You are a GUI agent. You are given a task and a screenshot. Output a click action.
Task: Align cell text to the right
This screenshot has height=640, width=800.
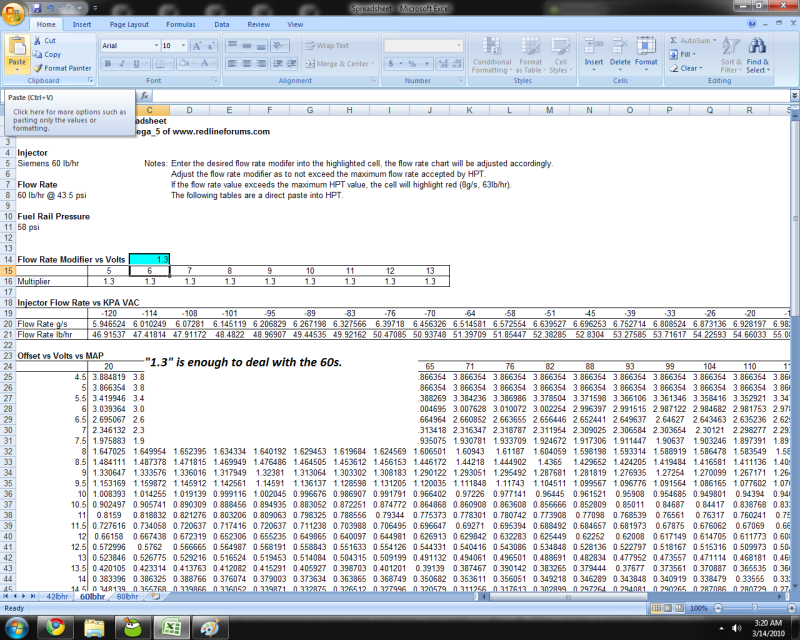click(261, 64)
